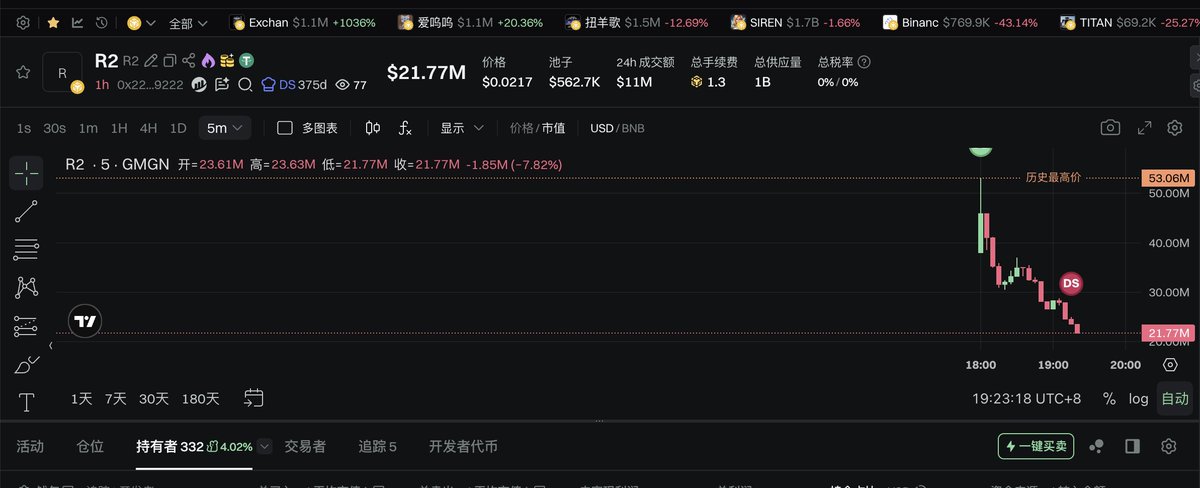This screenshot has width=1200, height=488.
Task: Select 1H timeframe
Action: click(119, 128)
